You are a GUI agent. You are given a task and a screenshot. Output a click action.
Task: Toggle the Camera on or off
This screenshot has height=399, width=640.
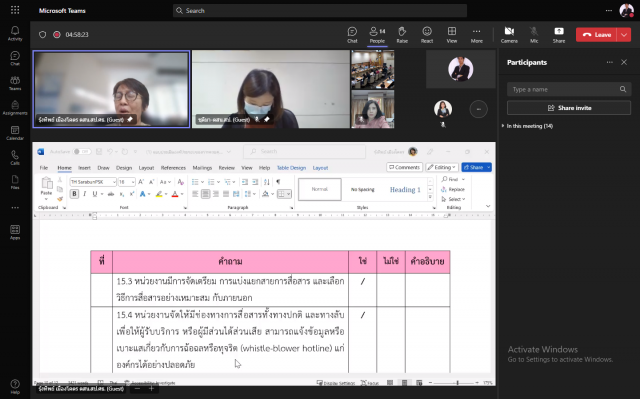coord(509,35)
